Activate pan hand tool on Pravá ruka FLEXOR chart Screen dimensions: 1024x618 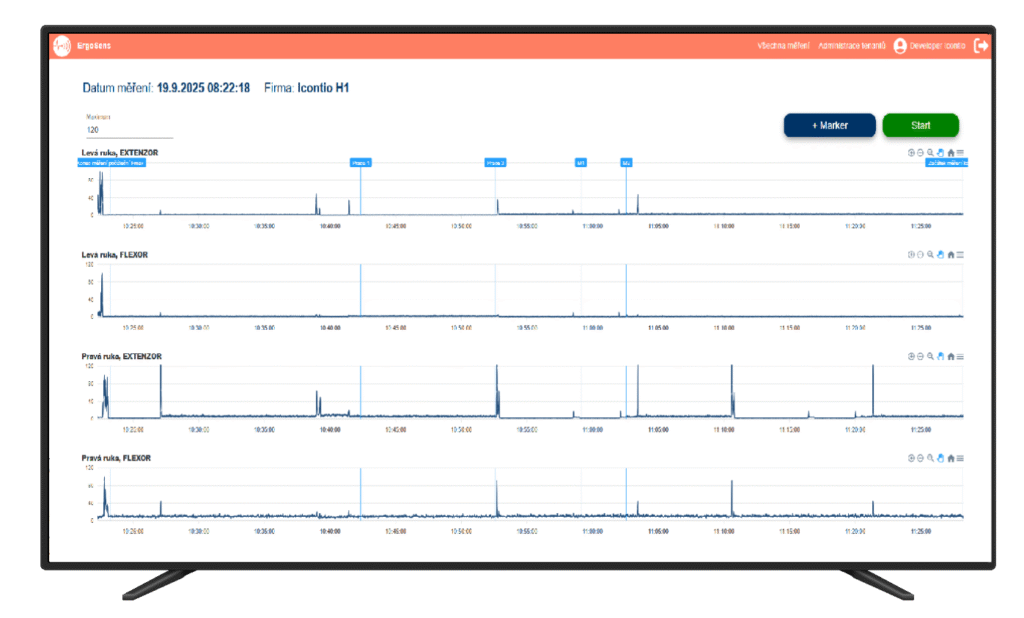(x=940, y=458)
